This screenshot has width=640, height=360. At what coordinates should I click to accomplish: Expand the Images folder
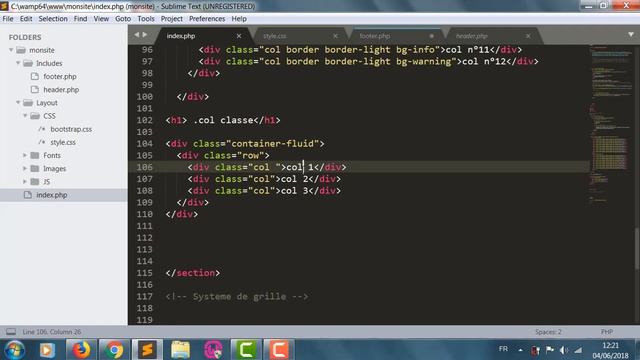click(25, 168)
